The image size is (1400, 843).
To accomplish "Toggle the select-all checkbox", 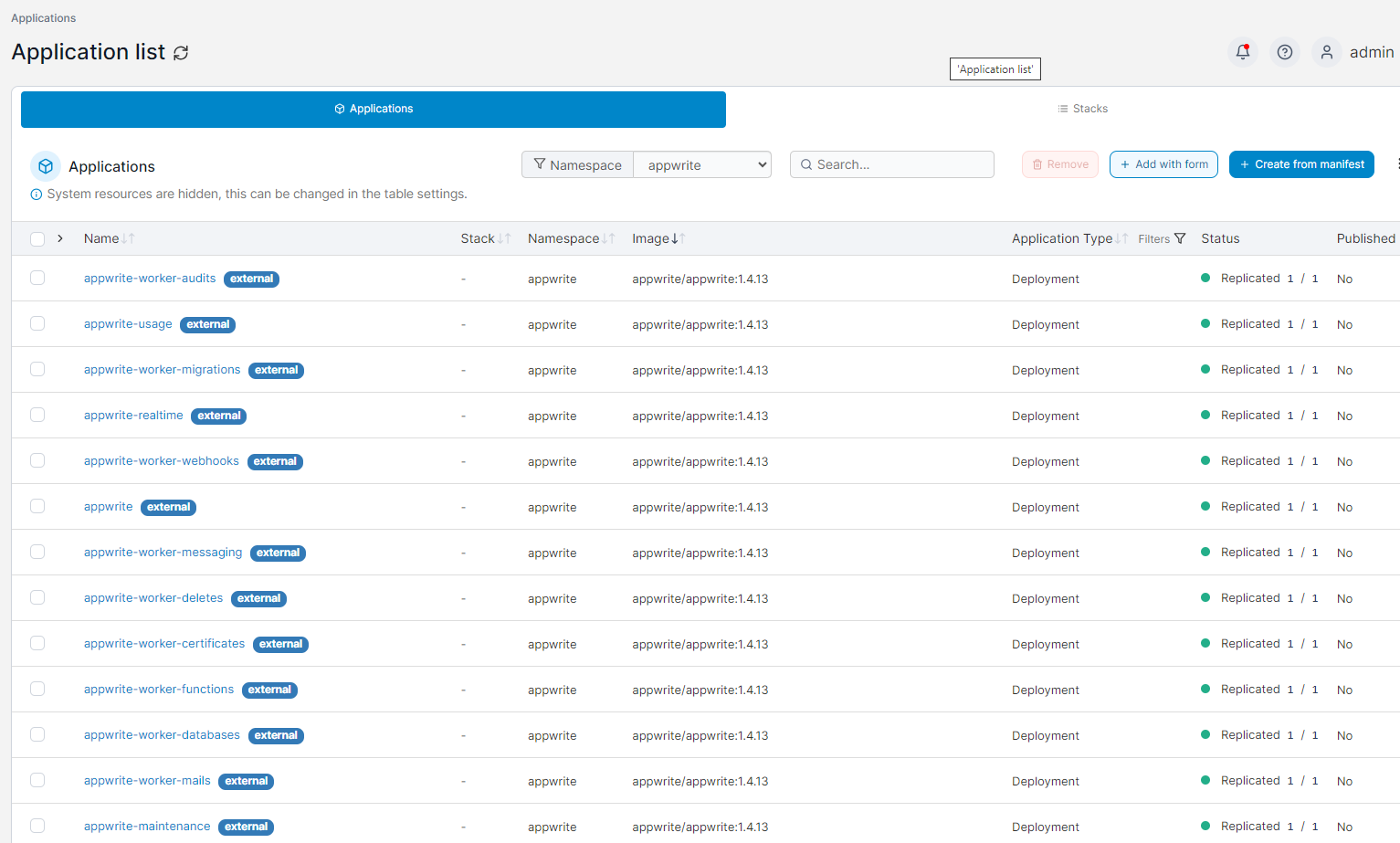I will tap(37, 239).
